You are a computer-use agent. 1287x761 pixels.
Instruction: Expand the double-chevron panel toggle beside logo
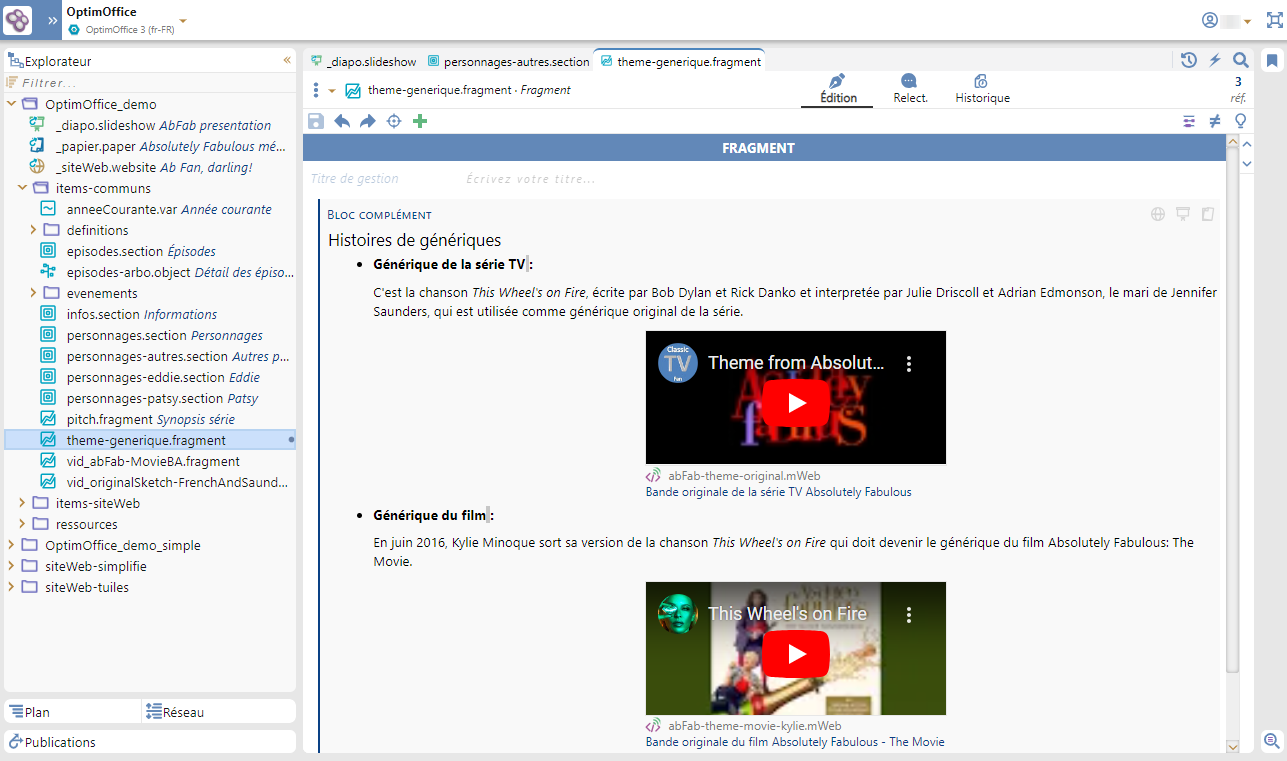click(x=53, y=21)
